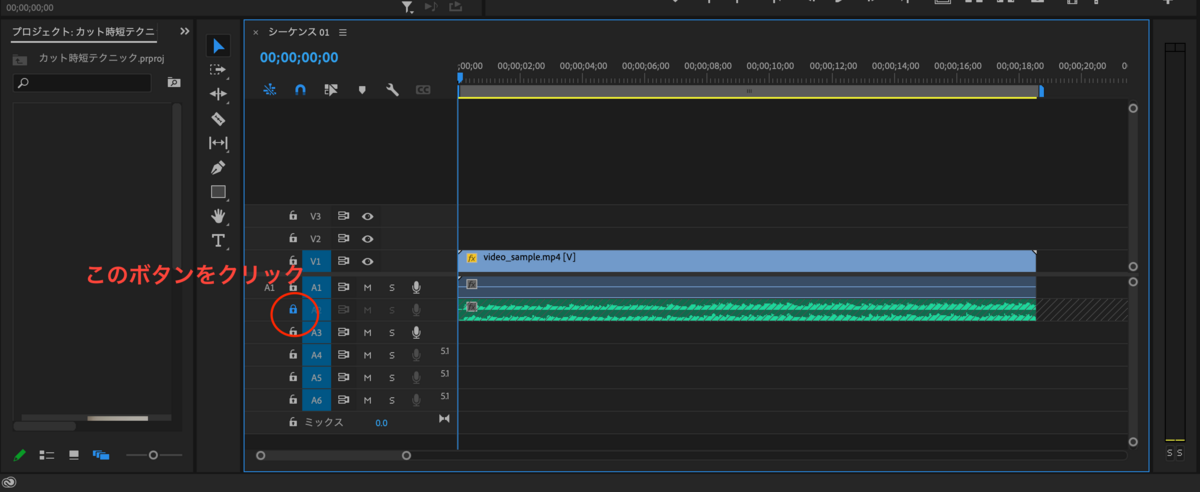The image size is (1200, 492).
Task: Open timeline display settings wrench
Action: (x=392, y=90)
